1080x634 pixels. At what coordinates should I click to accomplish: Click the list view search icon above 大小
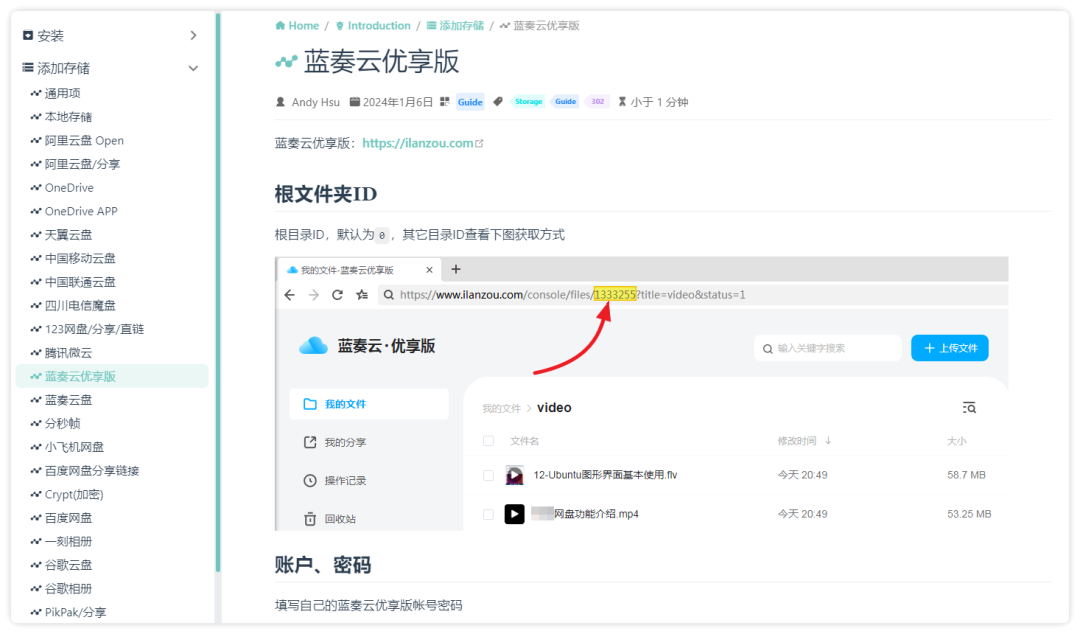(969, 408)
